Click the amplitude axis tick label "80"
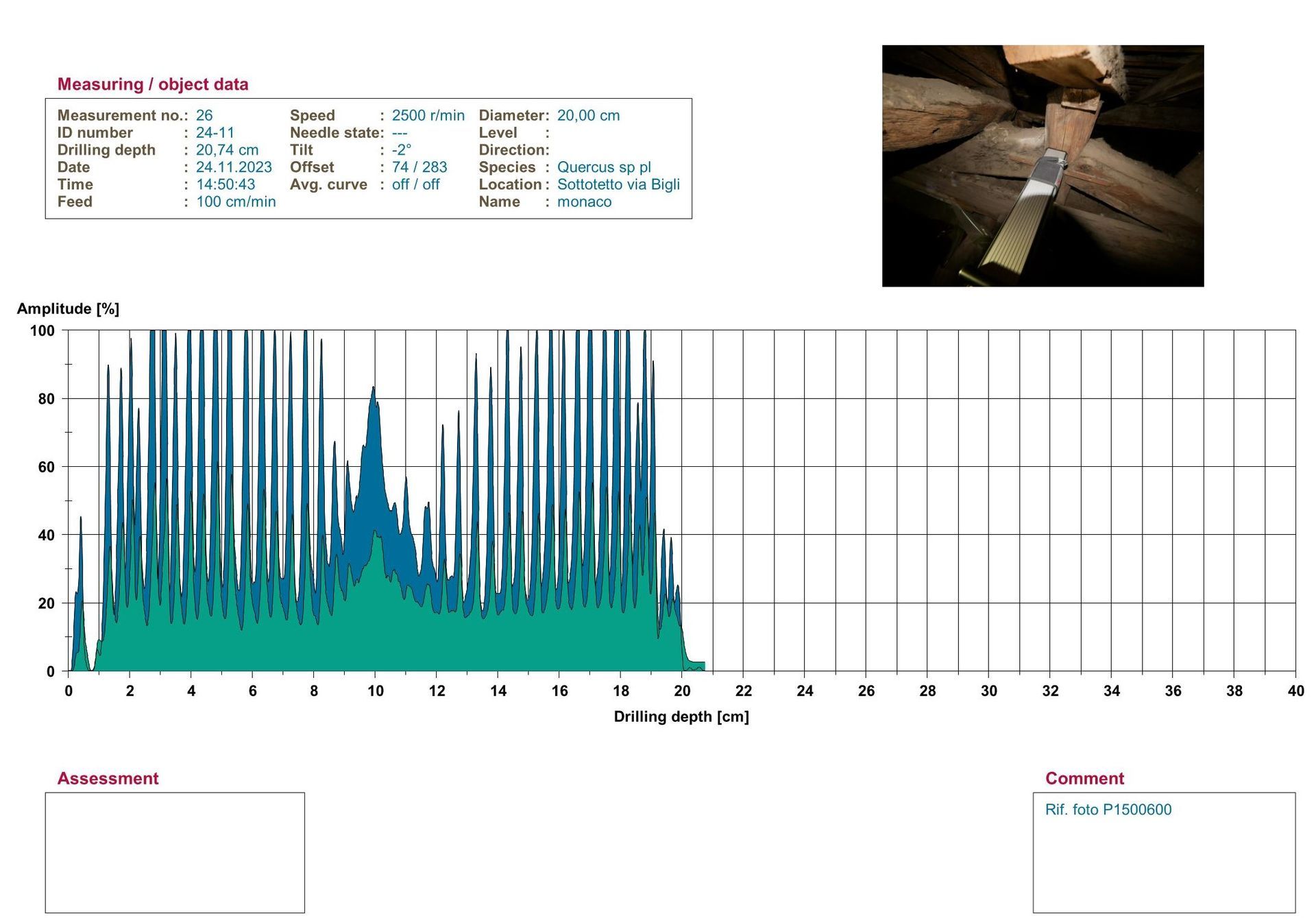1316x918 pixels. click(x=47, y=398)
